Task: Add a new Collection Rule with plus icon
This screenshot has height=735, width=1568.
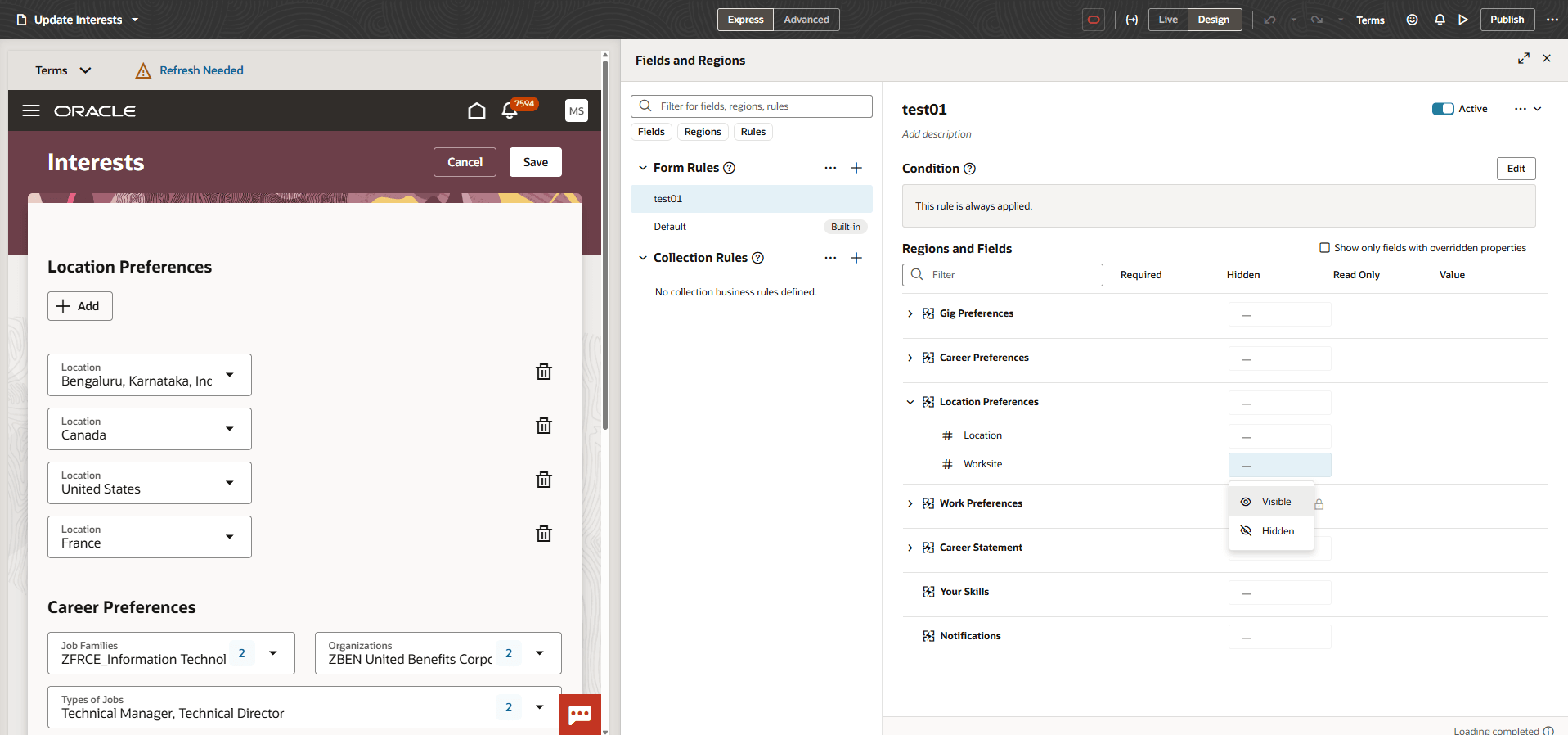Action: 856,258
